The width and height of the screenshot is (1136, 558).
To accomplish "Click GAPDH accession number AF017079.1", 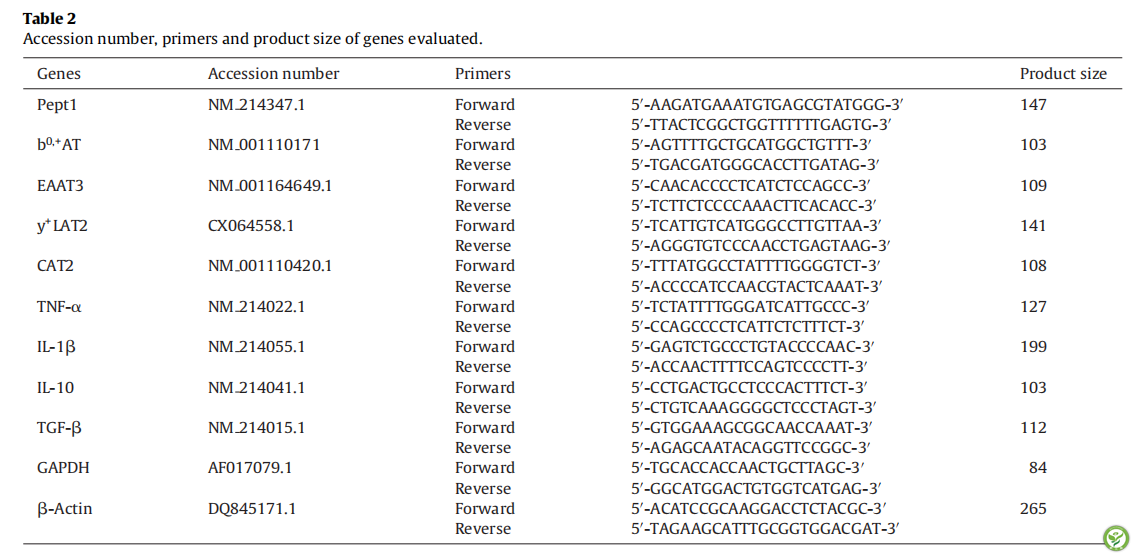I will (x=250, y=468).
